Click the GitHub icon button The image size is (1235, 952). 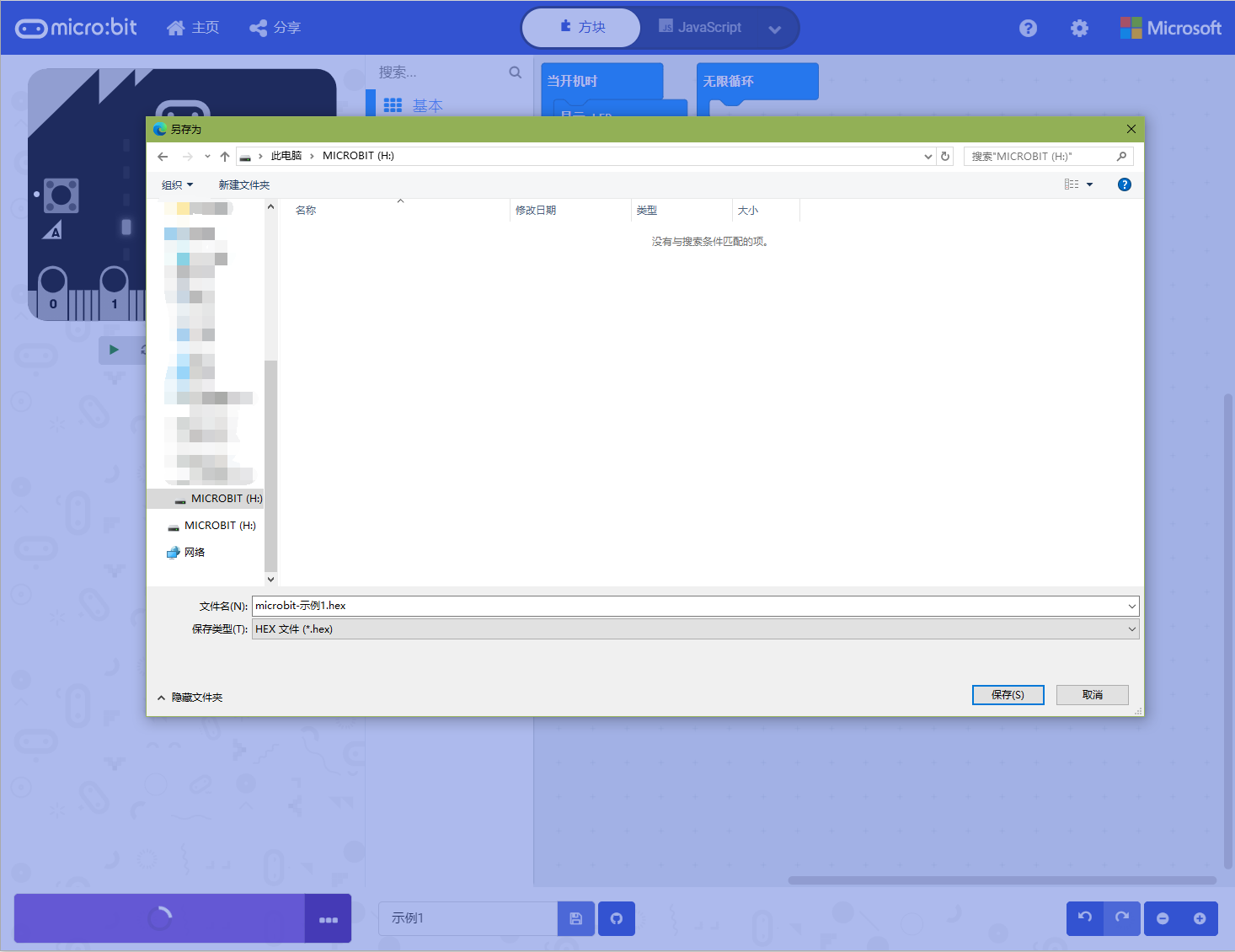pyautogui.click(x=617, y=918)
